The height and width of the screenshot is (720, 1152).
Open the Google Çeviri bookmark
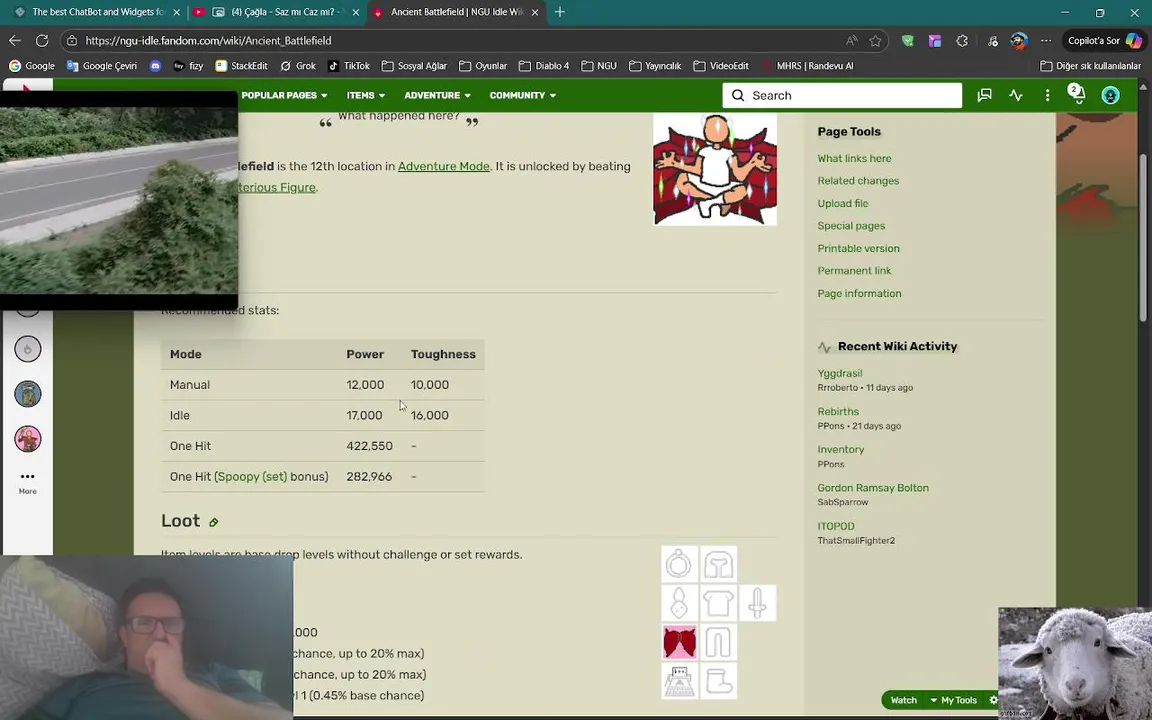coord(101,66)
